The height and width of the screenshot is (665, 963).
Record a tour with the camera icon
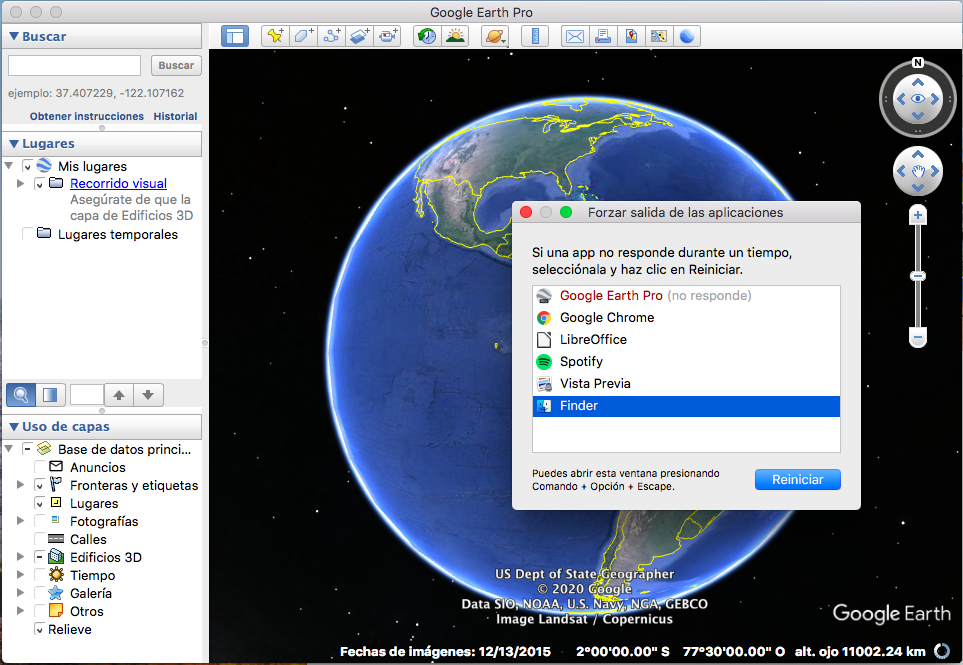click(388, 36)
